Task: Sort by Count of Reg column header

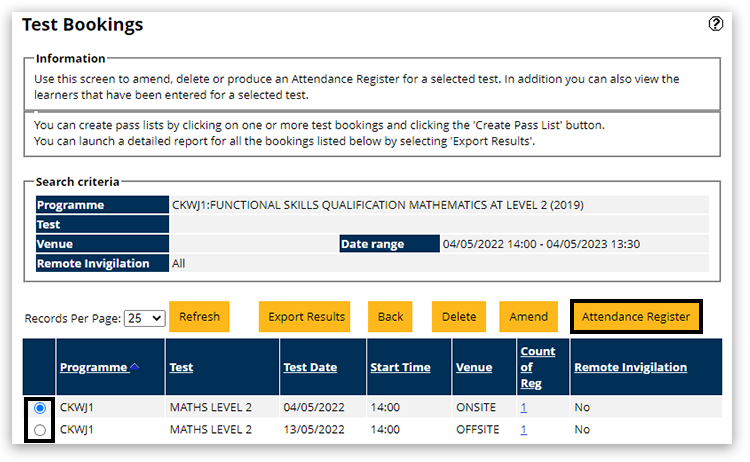Action: click(x=538, y=367)
